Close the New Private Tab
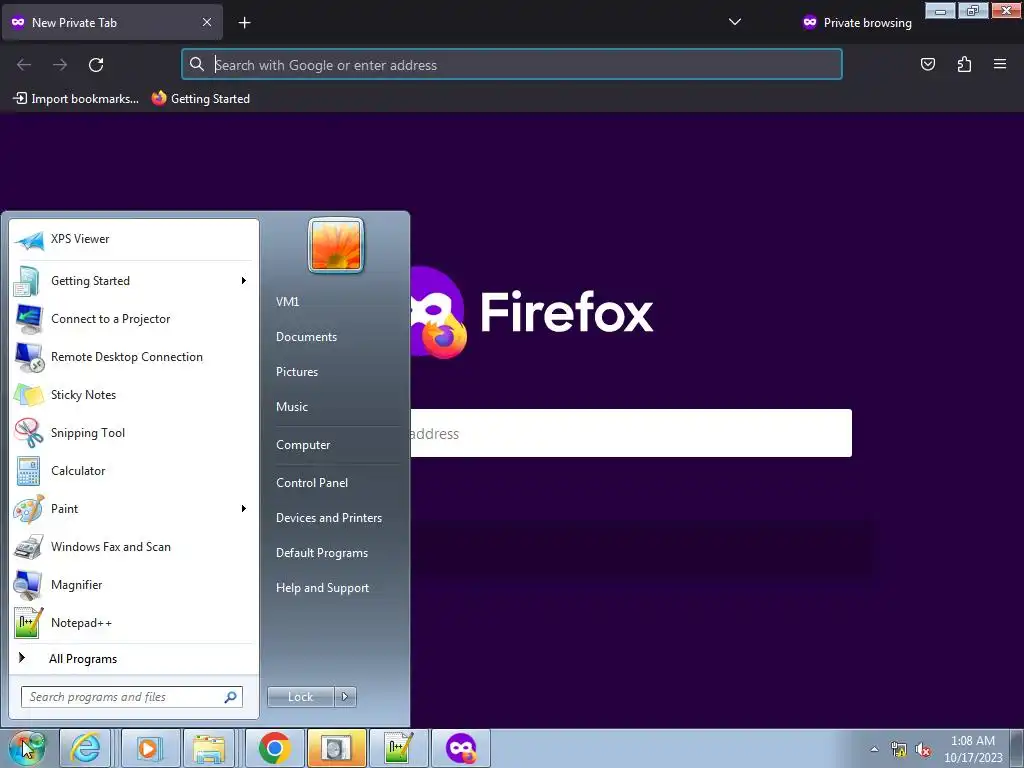This screenshot has width=1024, height=768. [x=207, y=22]
